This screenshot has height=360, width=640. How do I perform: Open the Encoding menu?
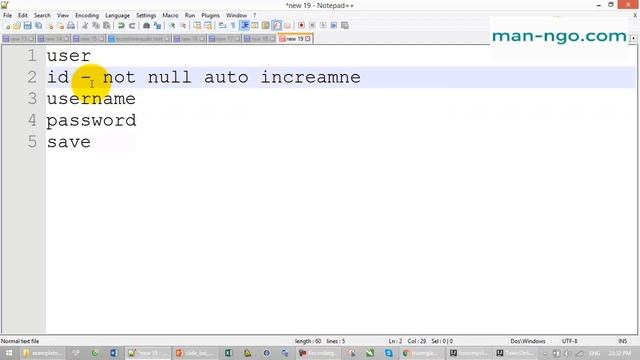click(x=87, y=16)
